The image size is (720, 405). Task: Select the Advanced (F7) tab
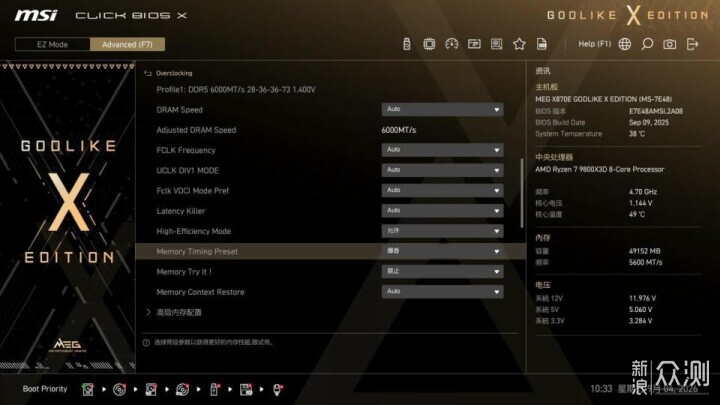127,45
